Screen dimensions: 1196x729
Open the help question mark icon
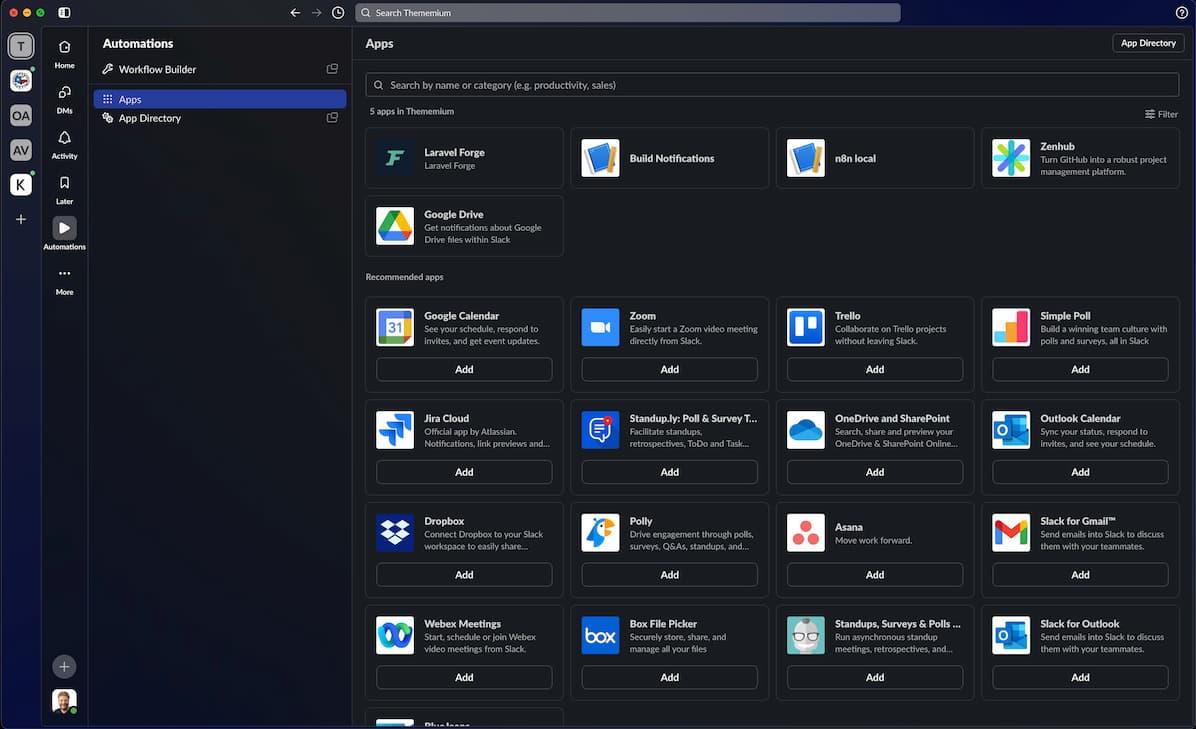point(1182,13)
